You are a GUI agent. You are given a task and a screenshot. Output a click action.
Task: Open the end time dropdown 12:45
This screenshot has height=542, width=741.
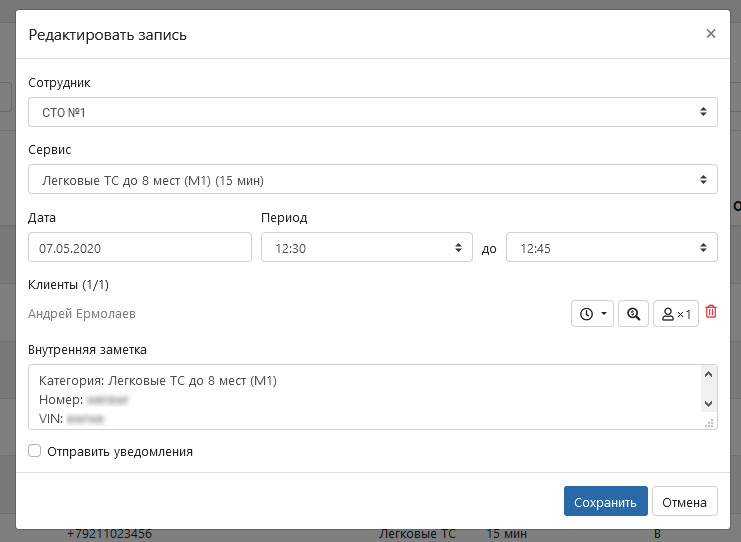[x=612, y=247]
